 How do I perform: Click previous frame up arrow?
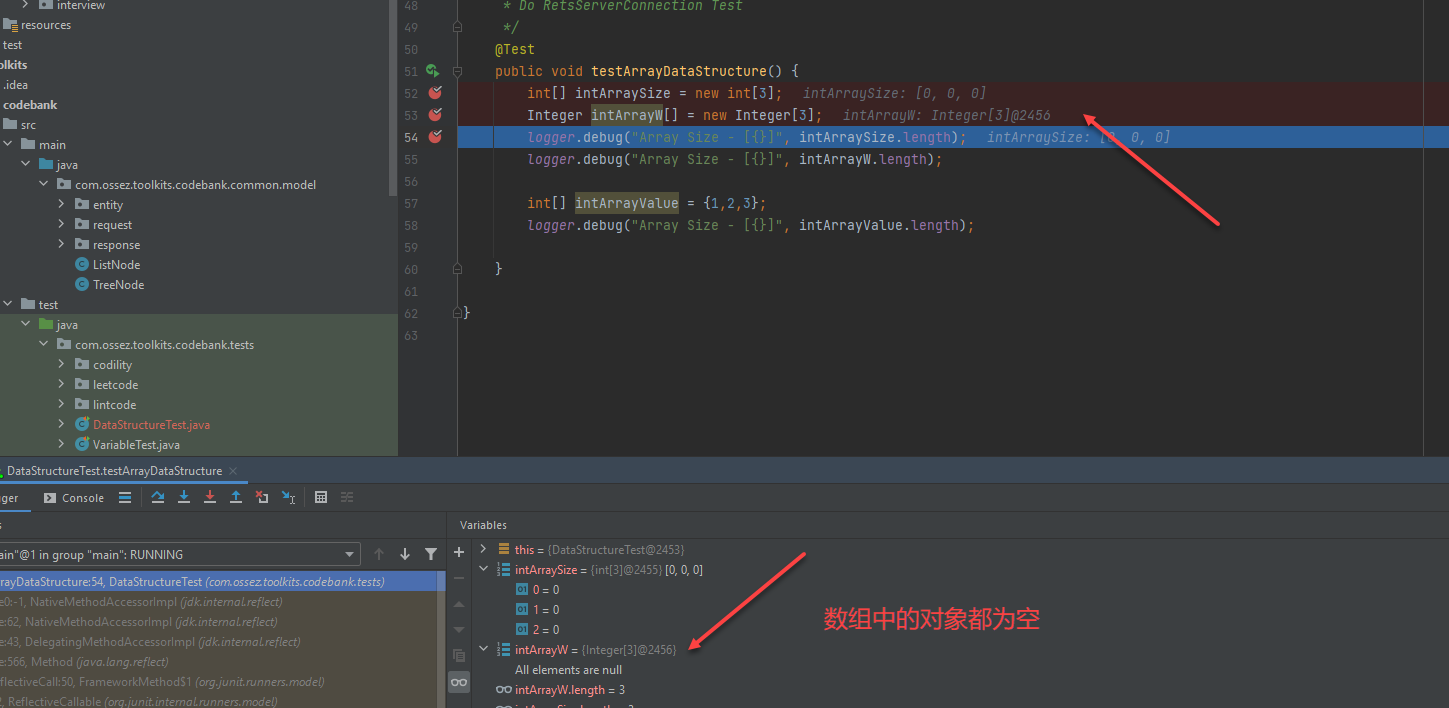(x=379, y=554)
